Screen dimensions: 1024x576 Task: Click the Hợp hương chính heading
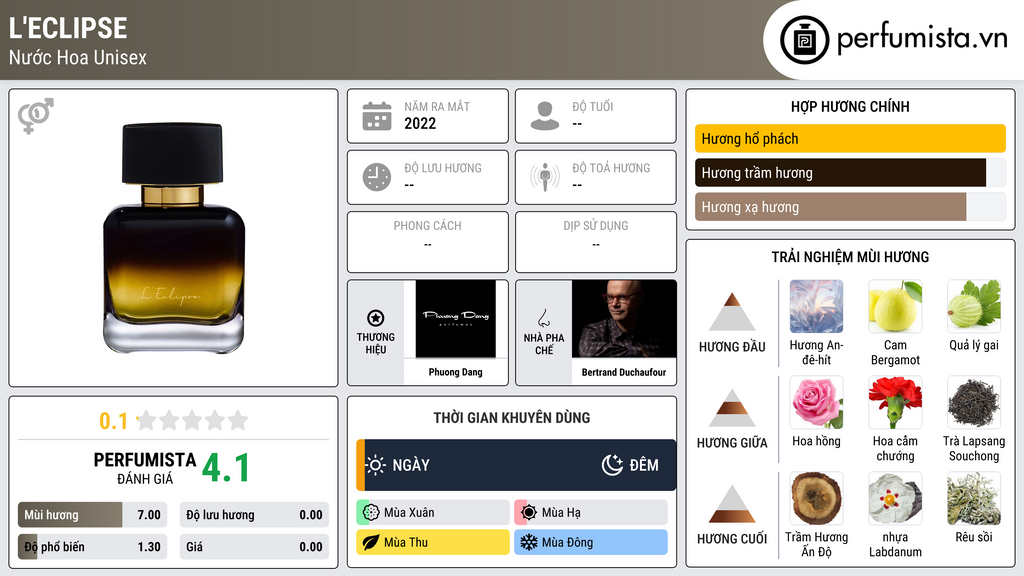click(850, 106)
